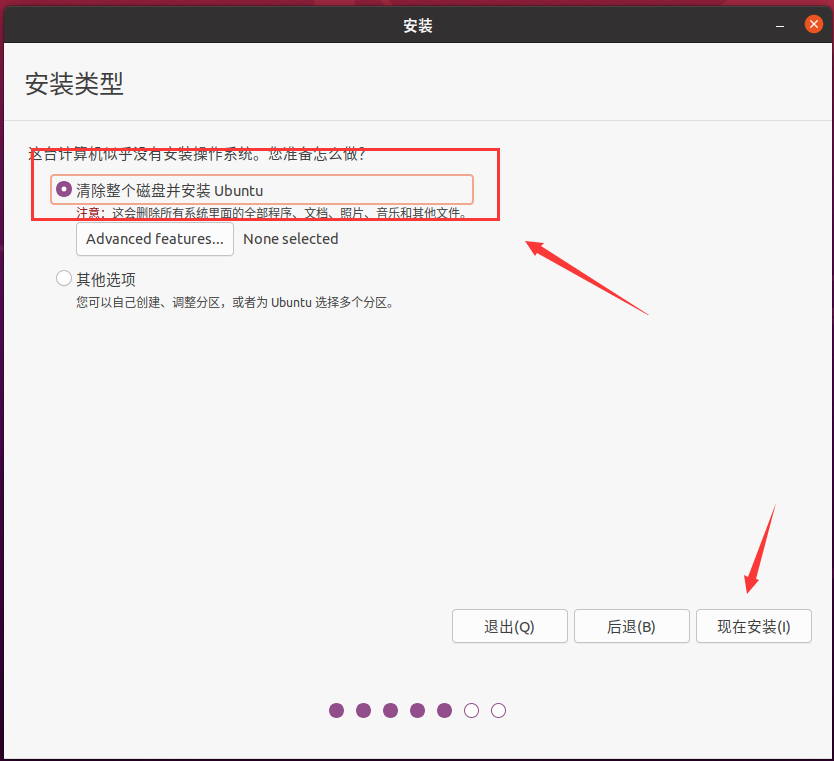
Task: Close the installer window
Action: coord(813,24)
